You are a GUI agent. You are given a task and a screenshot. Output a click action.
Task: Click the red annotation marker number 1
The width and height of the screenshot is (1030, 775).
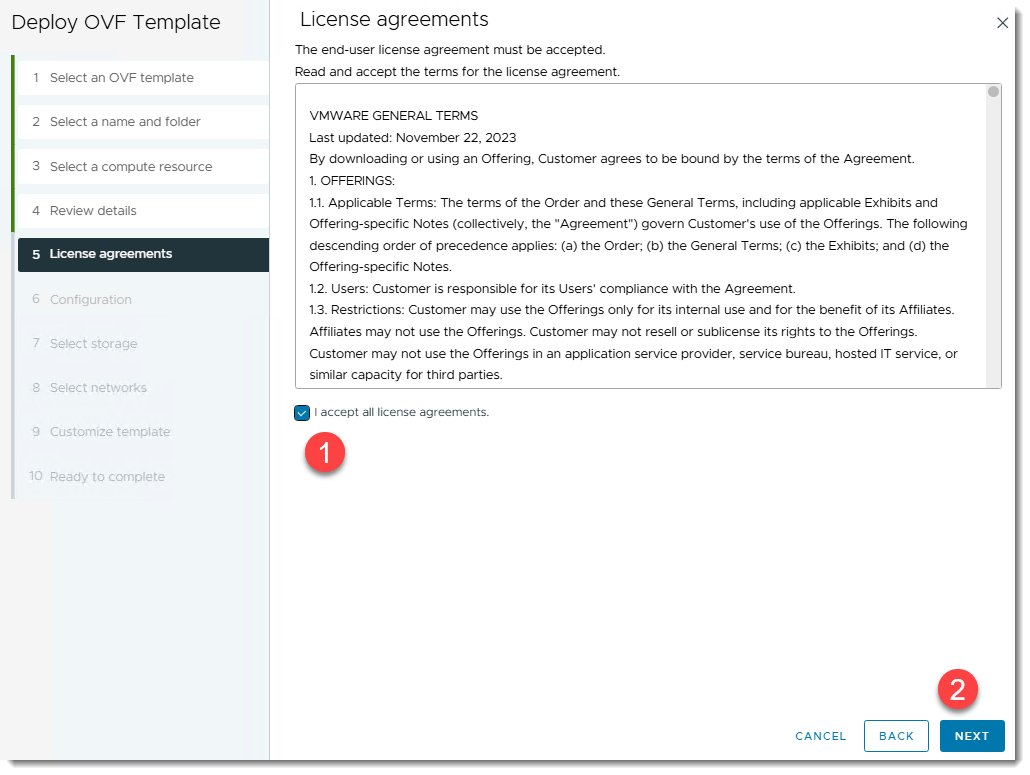325,452
